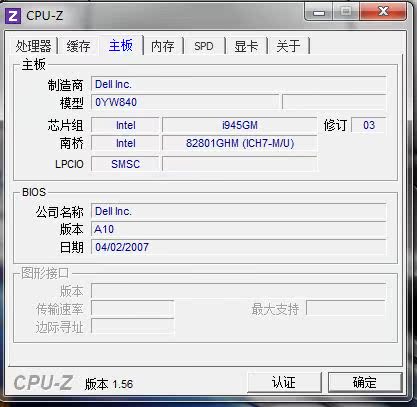Click the 确定 button
This screenshot has width=417, height=407.
point(365,382)
